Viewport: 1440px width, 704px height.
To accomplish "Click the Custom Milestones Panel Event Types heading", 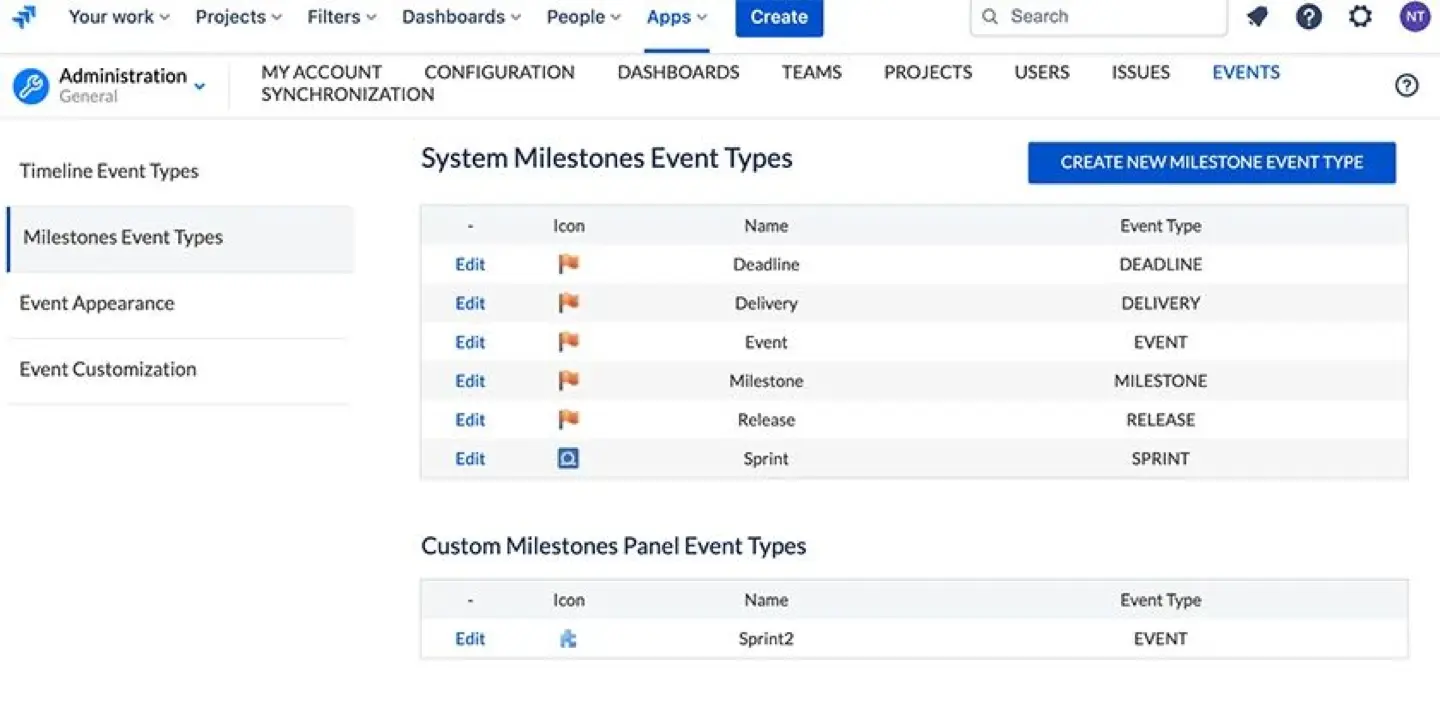I will (614, 546).
